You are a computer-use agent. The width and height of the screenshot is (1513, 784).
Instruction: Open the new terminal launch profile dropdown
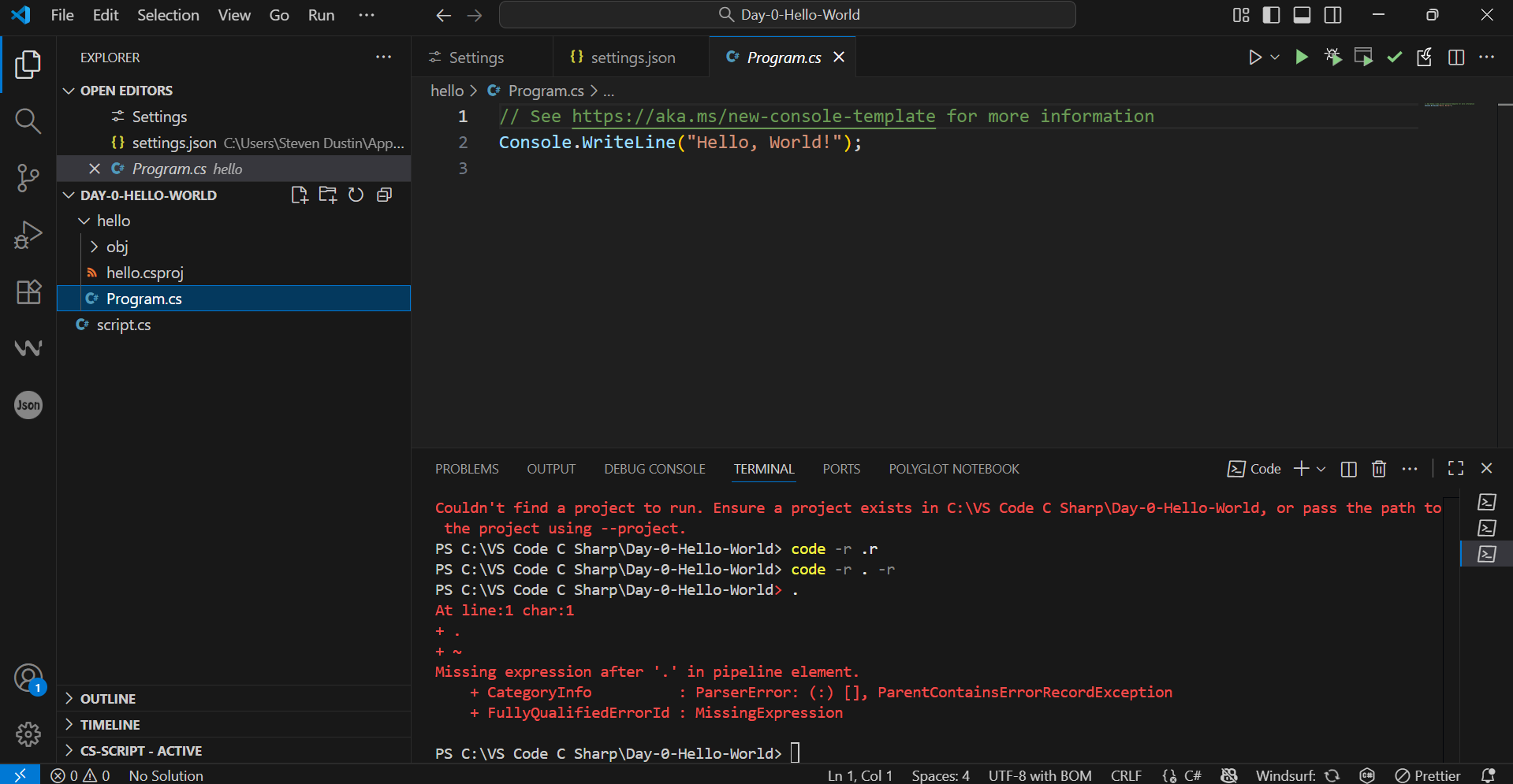click(1321, 469)
